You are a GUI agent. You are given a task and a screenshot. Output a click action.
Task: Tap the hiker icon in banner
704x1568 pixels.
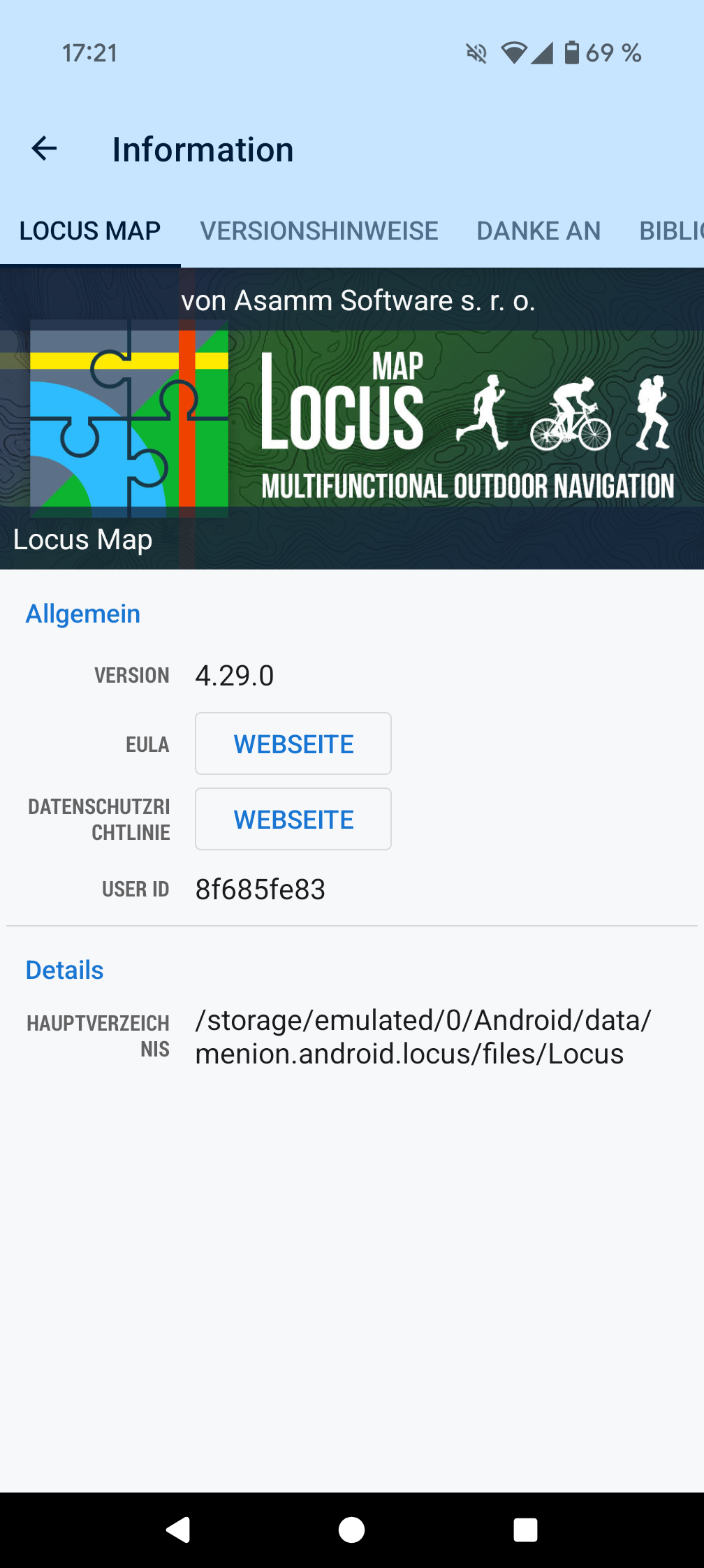654,412
